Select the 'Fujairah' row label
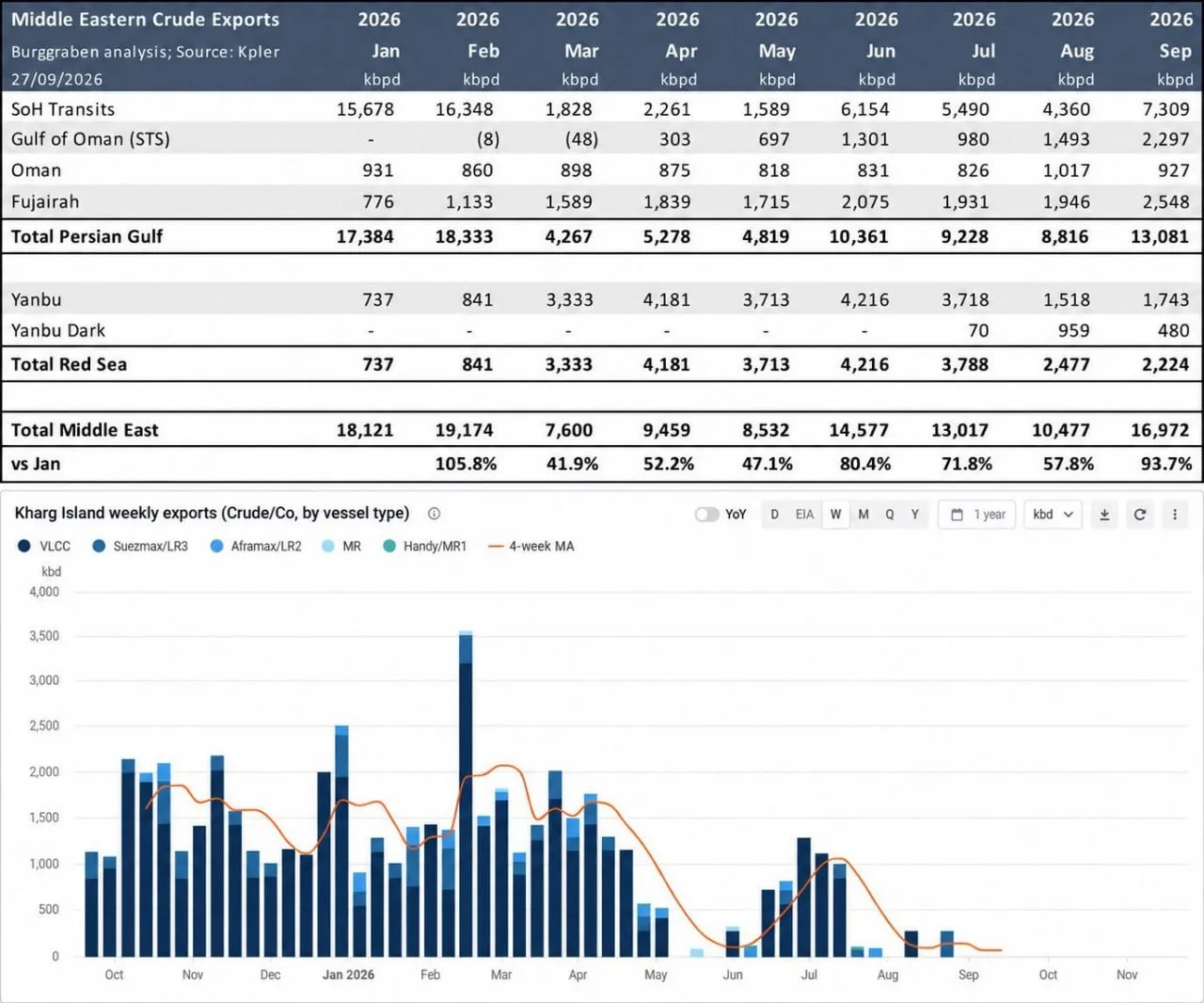The image size is (1204, 1003). click(x=45, y=201)
